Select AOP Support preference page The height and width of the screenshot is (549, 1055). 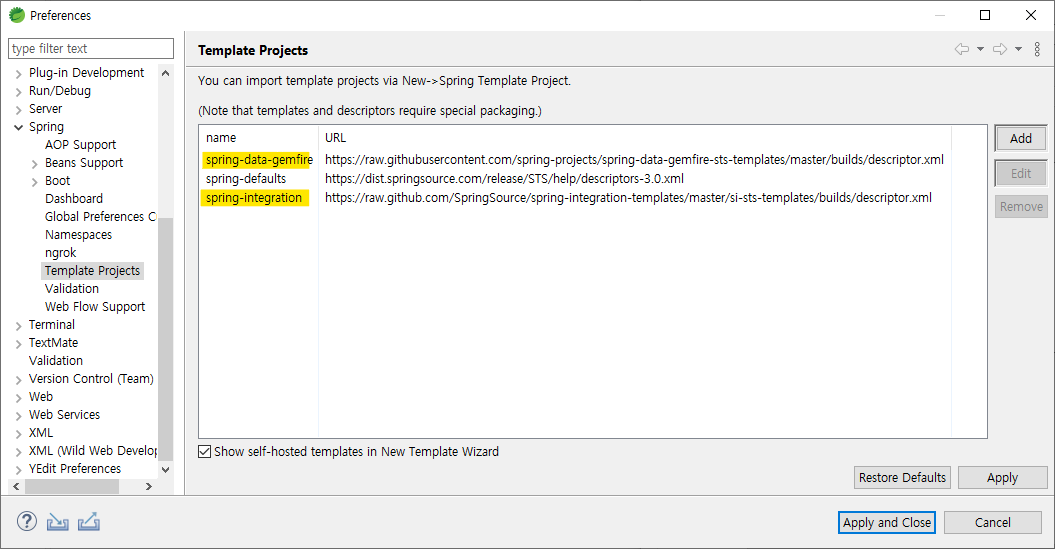80,145
